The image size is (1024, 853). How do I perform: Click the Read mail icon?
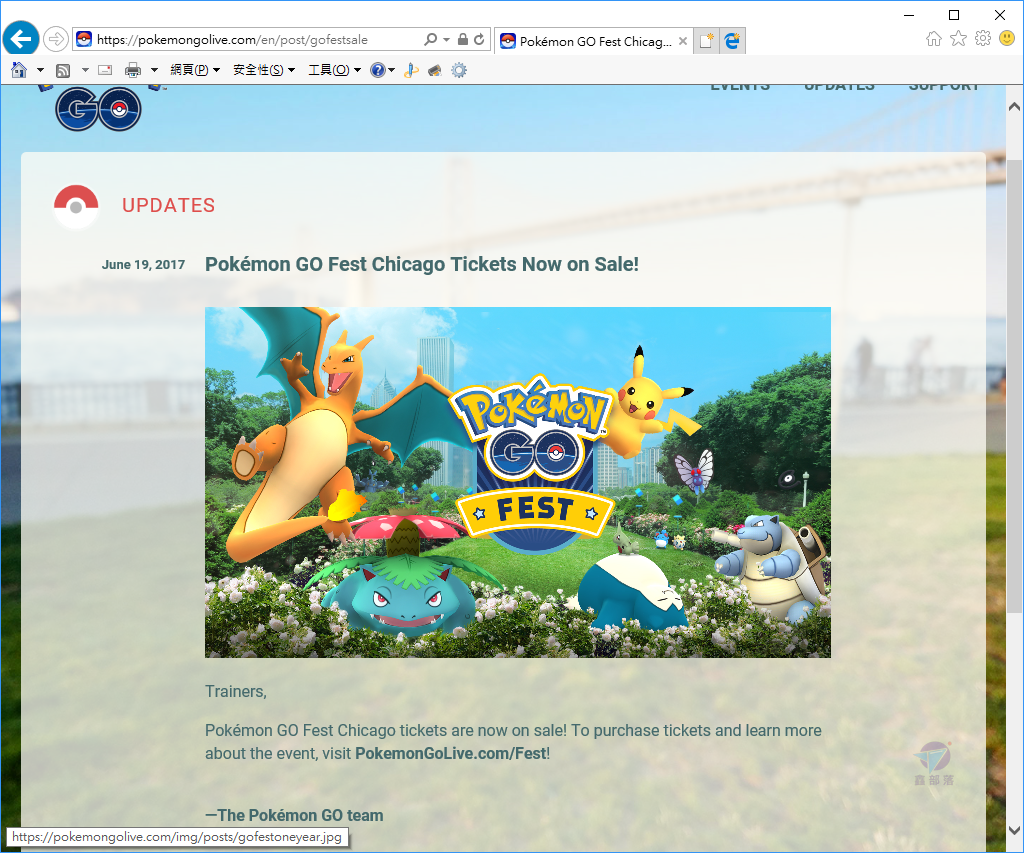(x=105, y=70)
